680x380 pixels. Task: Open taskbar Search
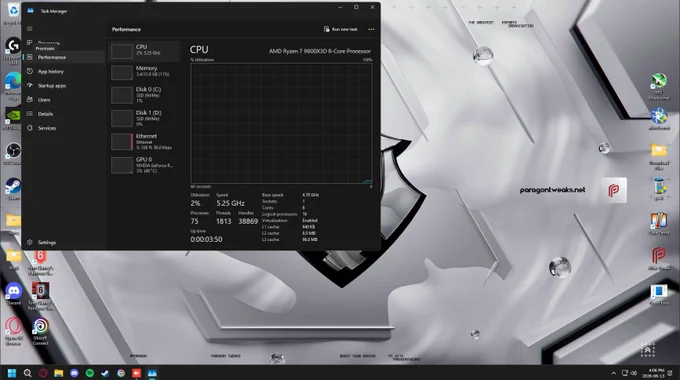[27, 373]
